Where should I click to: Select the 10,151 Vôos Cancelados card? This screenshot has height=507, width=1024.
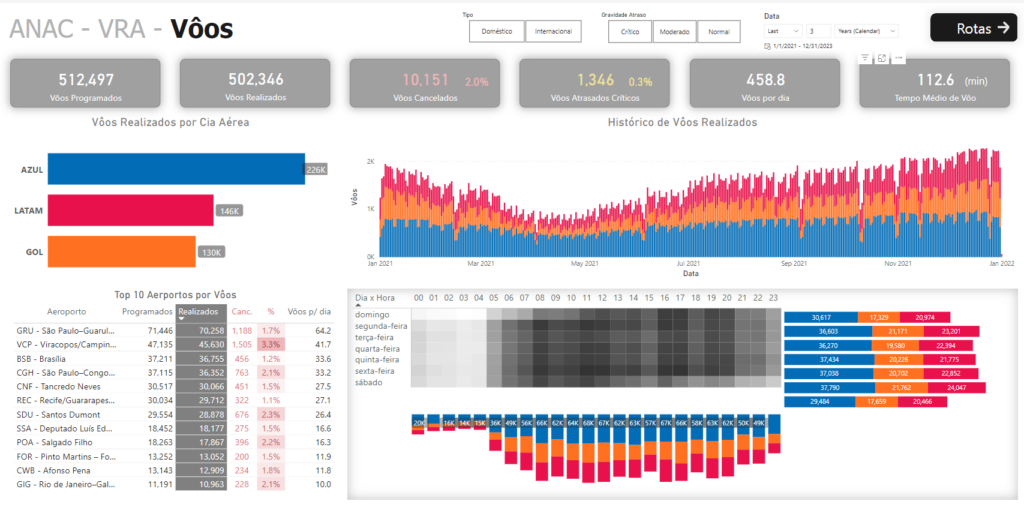pos(424,84)
